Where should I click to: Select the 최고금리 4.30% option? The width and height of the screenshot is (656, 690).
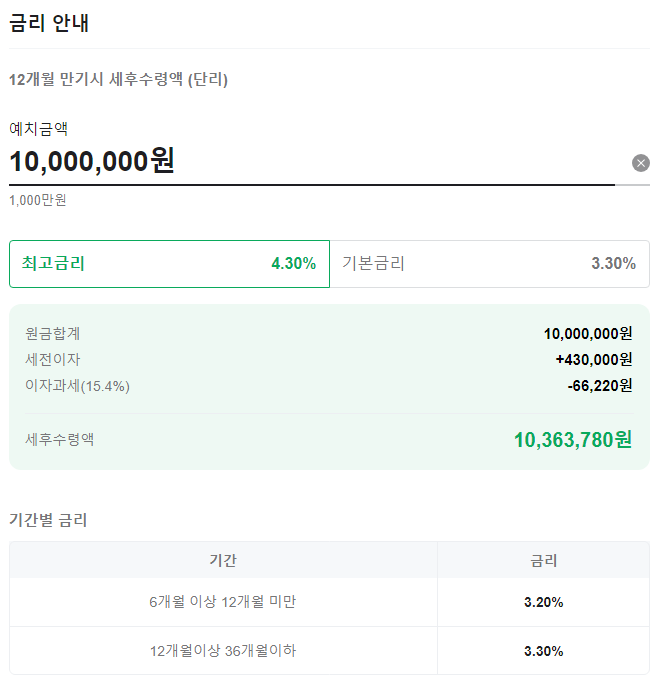[169, 264]
